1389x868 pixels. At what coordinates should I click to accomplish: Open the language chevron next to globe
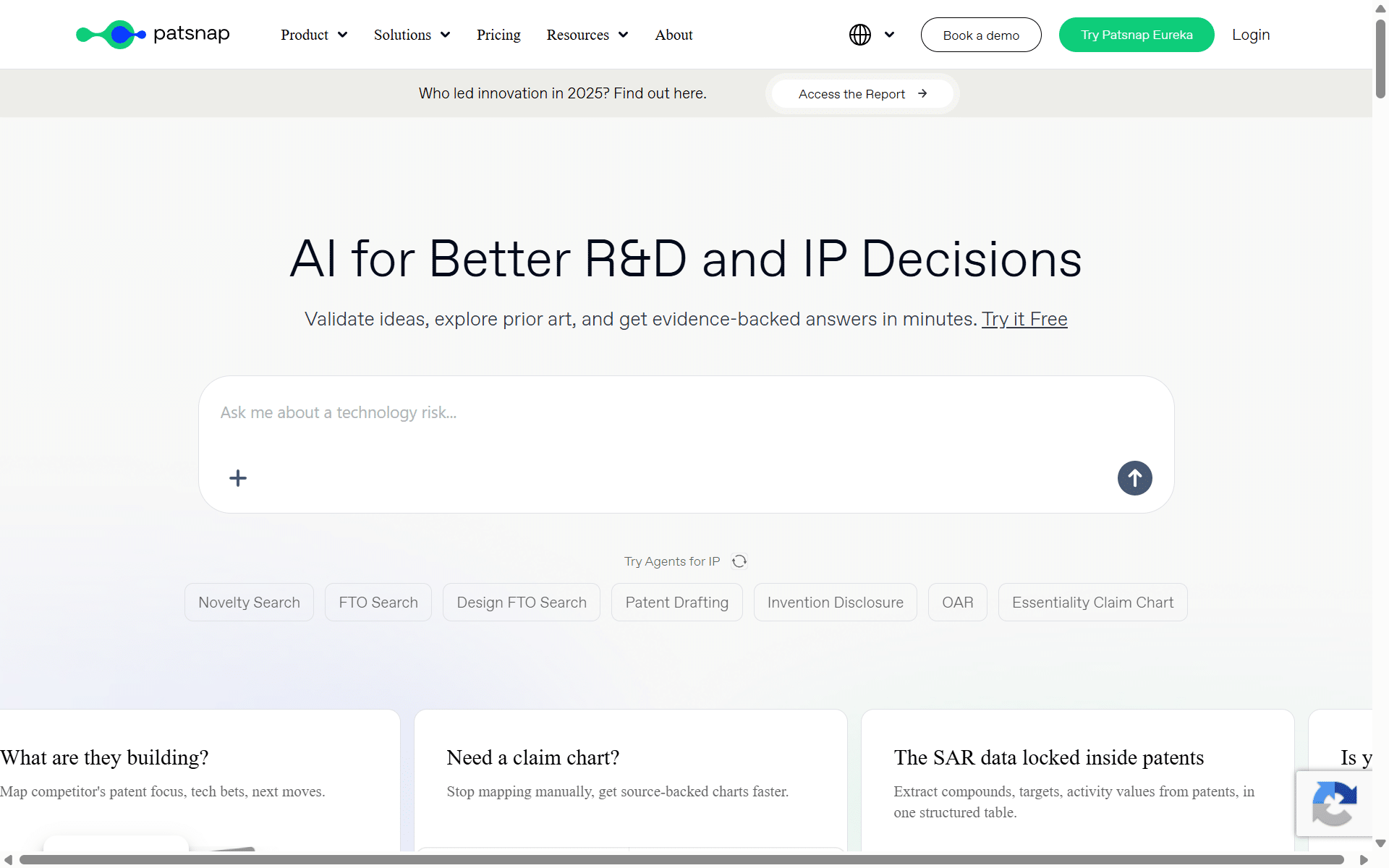tap(889, 35)
